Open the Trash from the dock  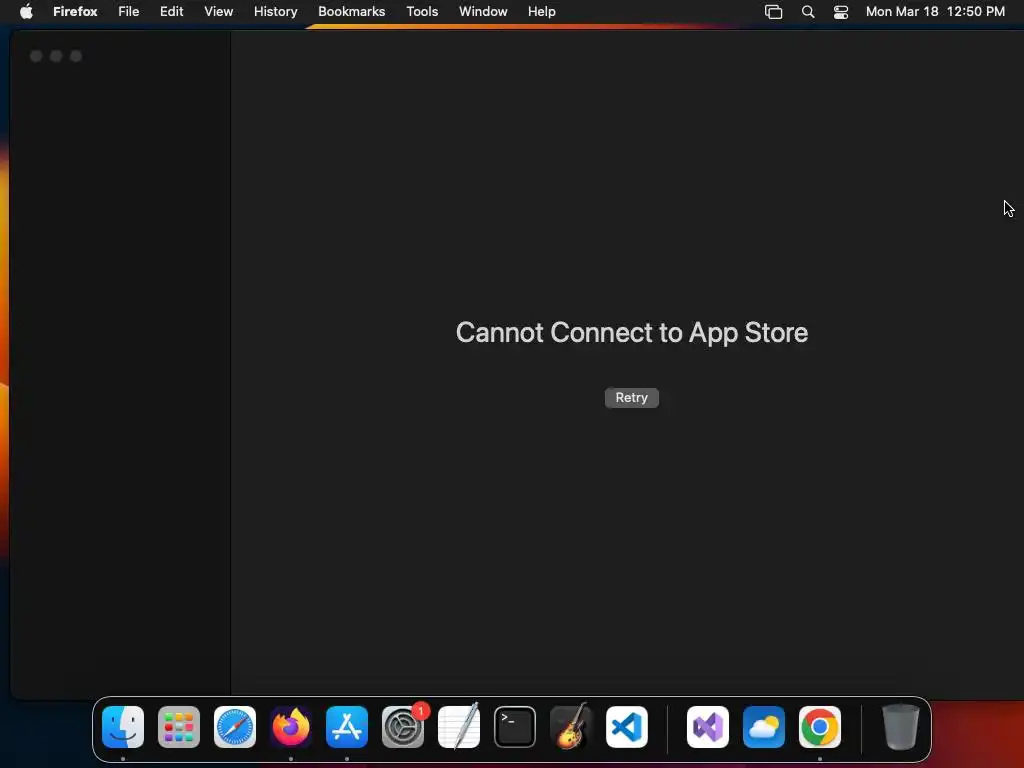pos(901,727)
